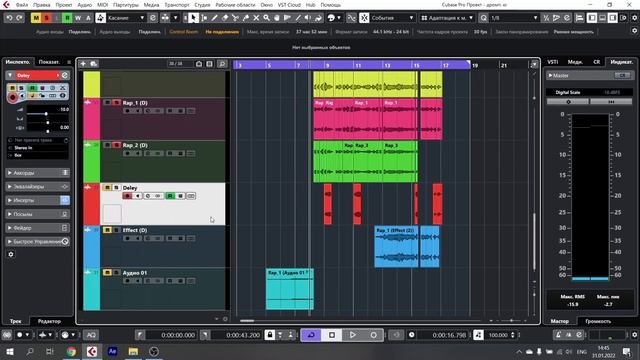Image resolution: width=640 pixels, height=360 pixels.
Task: Adjust the Delay volume fader in inspector
Action: pyautogui.click(x=46, y=114)
